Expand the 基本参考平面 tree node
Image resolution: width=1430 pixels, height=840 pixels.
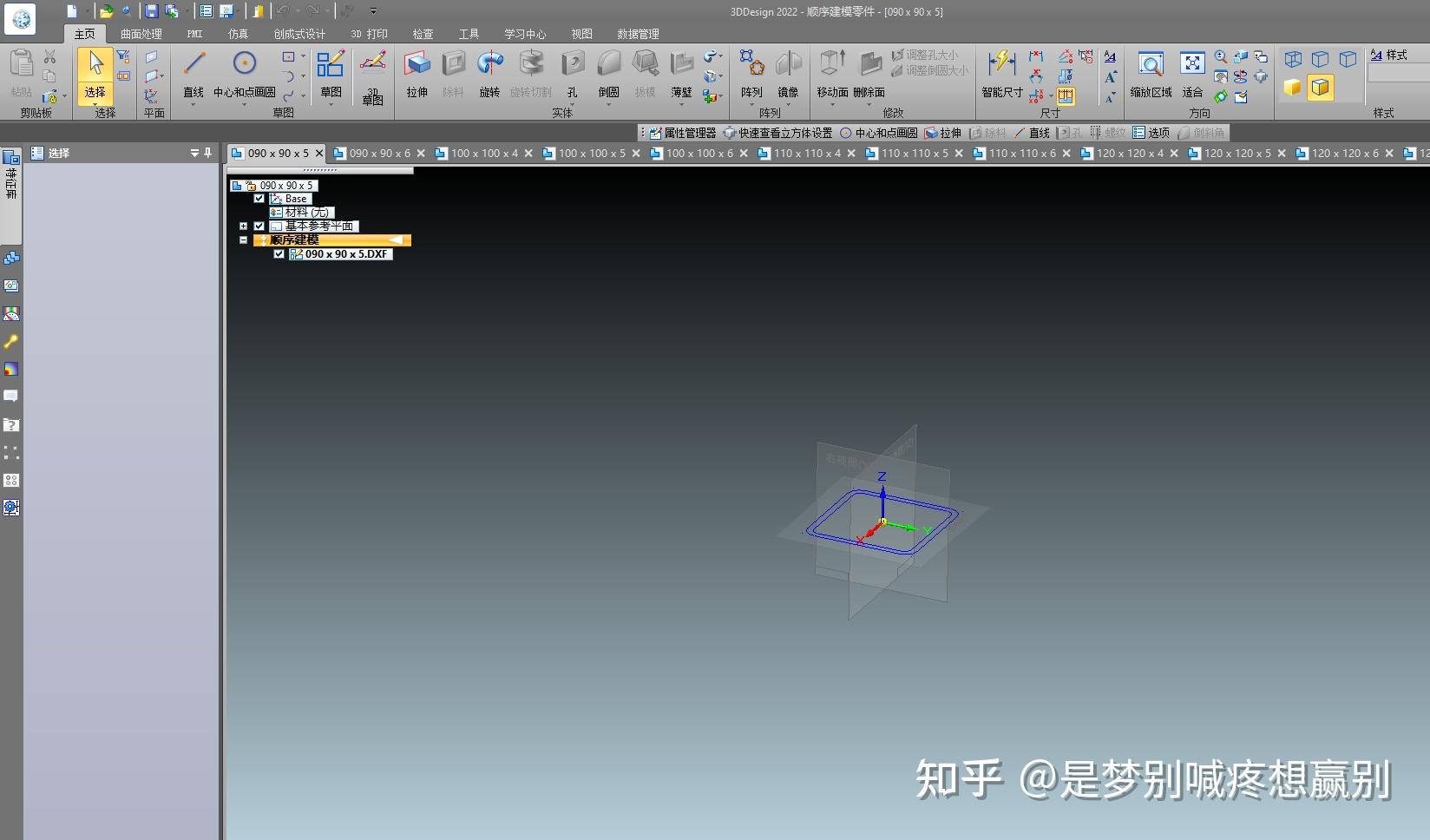[x=243, y=226]
